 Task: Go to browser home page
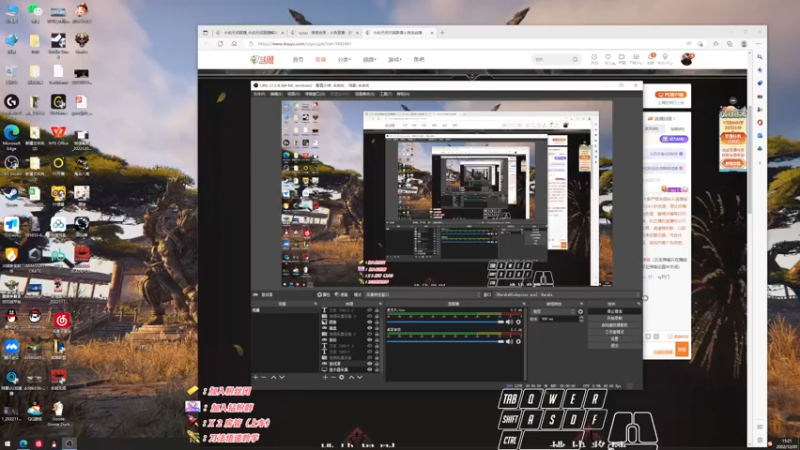point(234,44)
